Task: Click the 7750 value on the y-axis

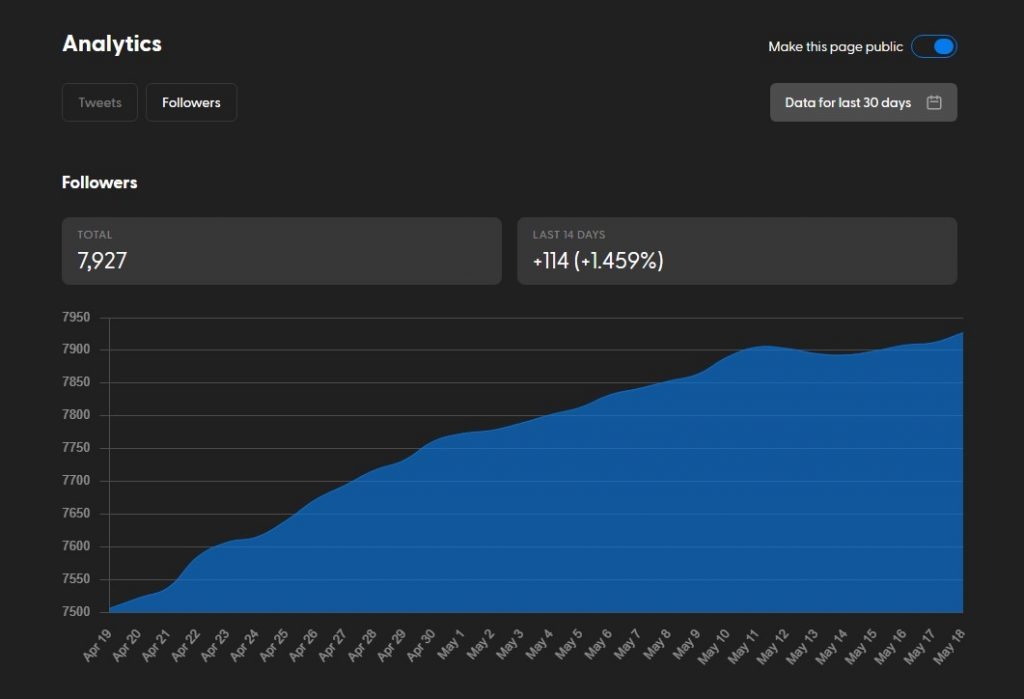Action: (x=76, y=449)
